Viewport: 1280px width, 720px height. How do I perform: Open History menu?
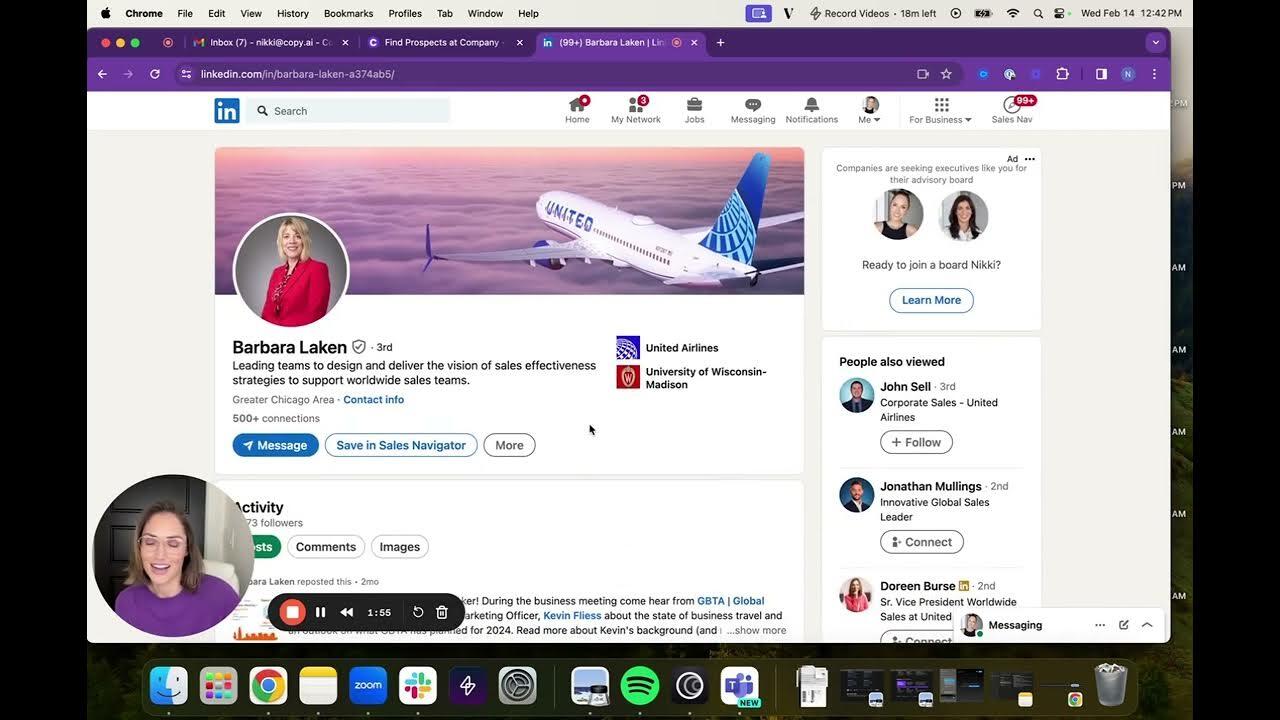click(292, 13)
